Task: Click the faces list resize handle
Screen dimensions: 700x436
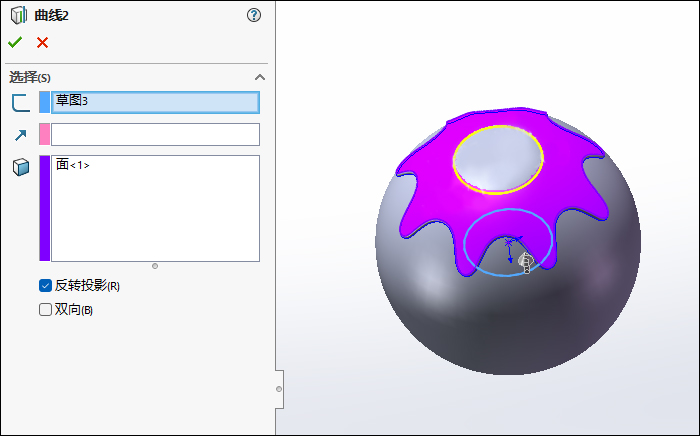Action: pyautogui.click(x=154, y=266)
